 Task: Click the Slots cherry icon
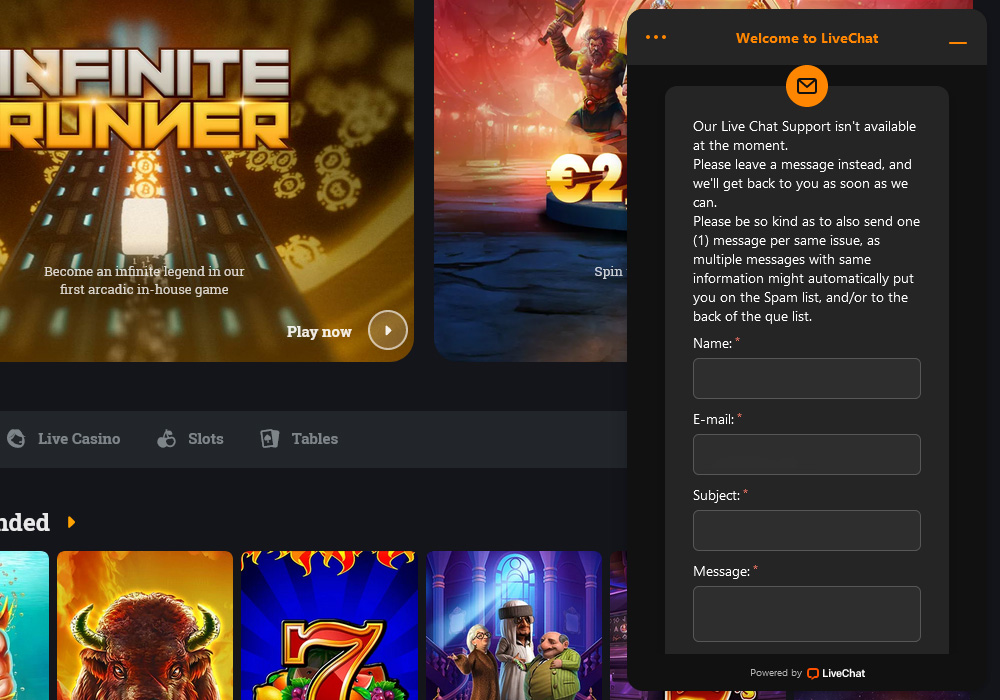[x=166, y=439]
